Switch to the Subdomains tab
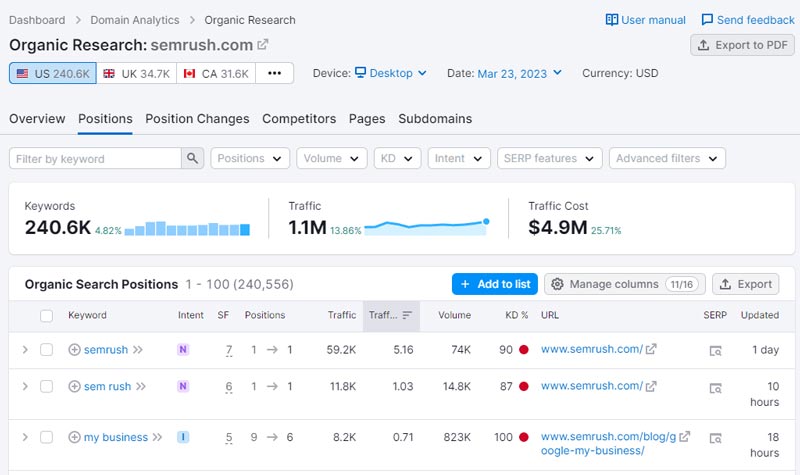 (x=435, y=118)
